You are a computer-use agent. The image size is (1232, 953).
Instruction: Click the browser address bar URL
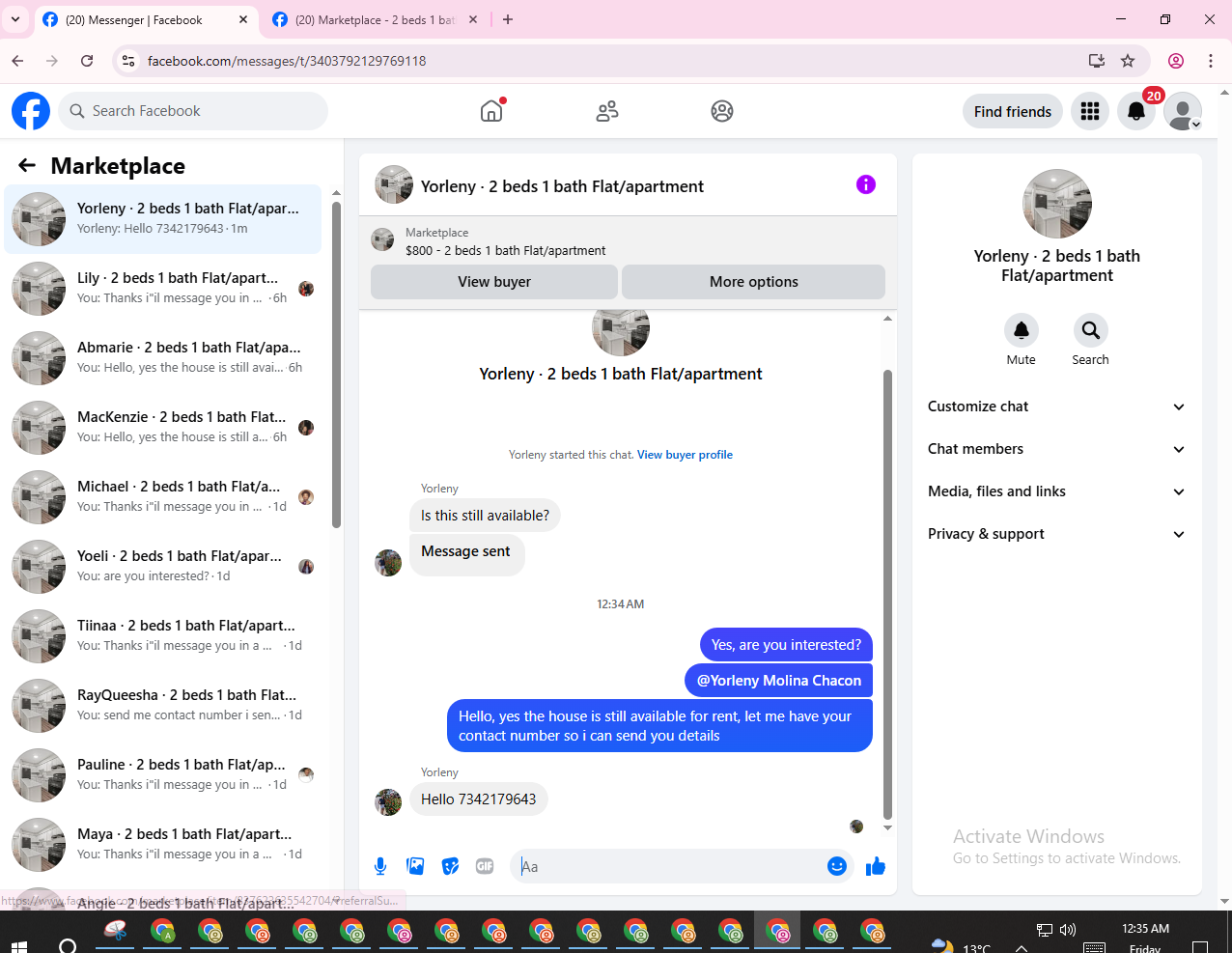point(287,61)
